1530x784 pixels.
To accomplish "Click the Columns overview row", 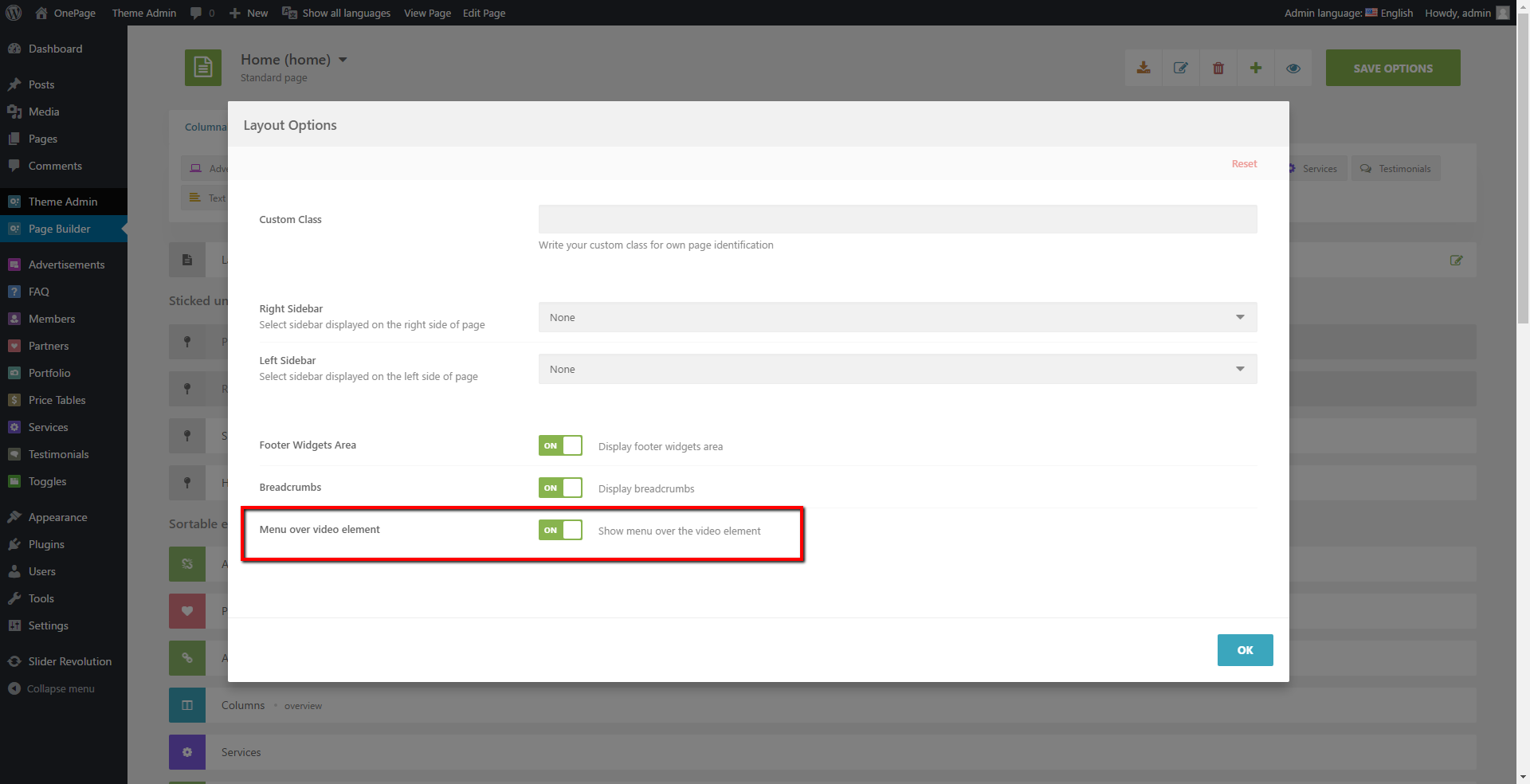I will [822, 705].
